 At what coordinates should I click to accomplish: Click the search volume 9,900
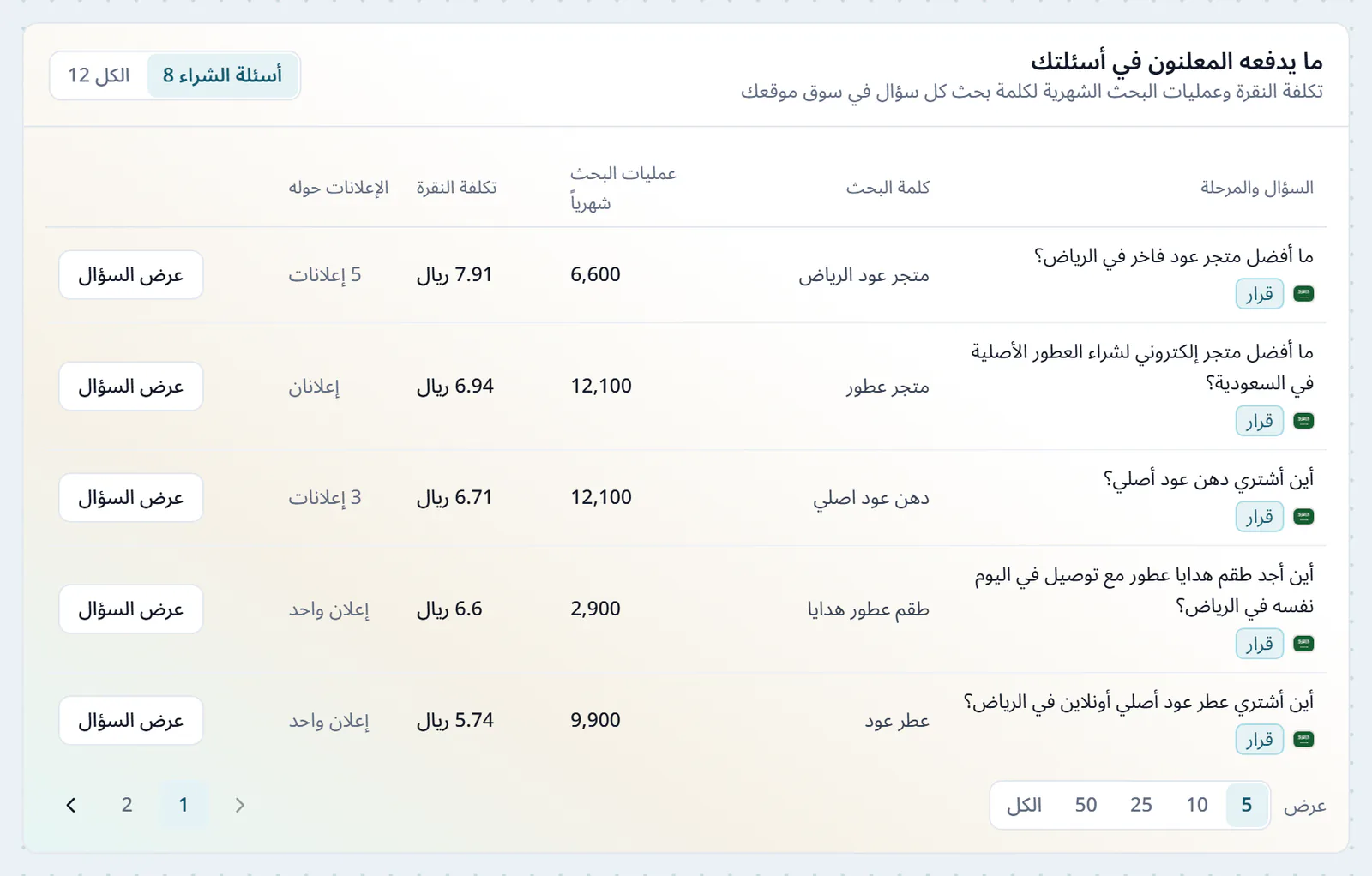(x=595, y=721)
